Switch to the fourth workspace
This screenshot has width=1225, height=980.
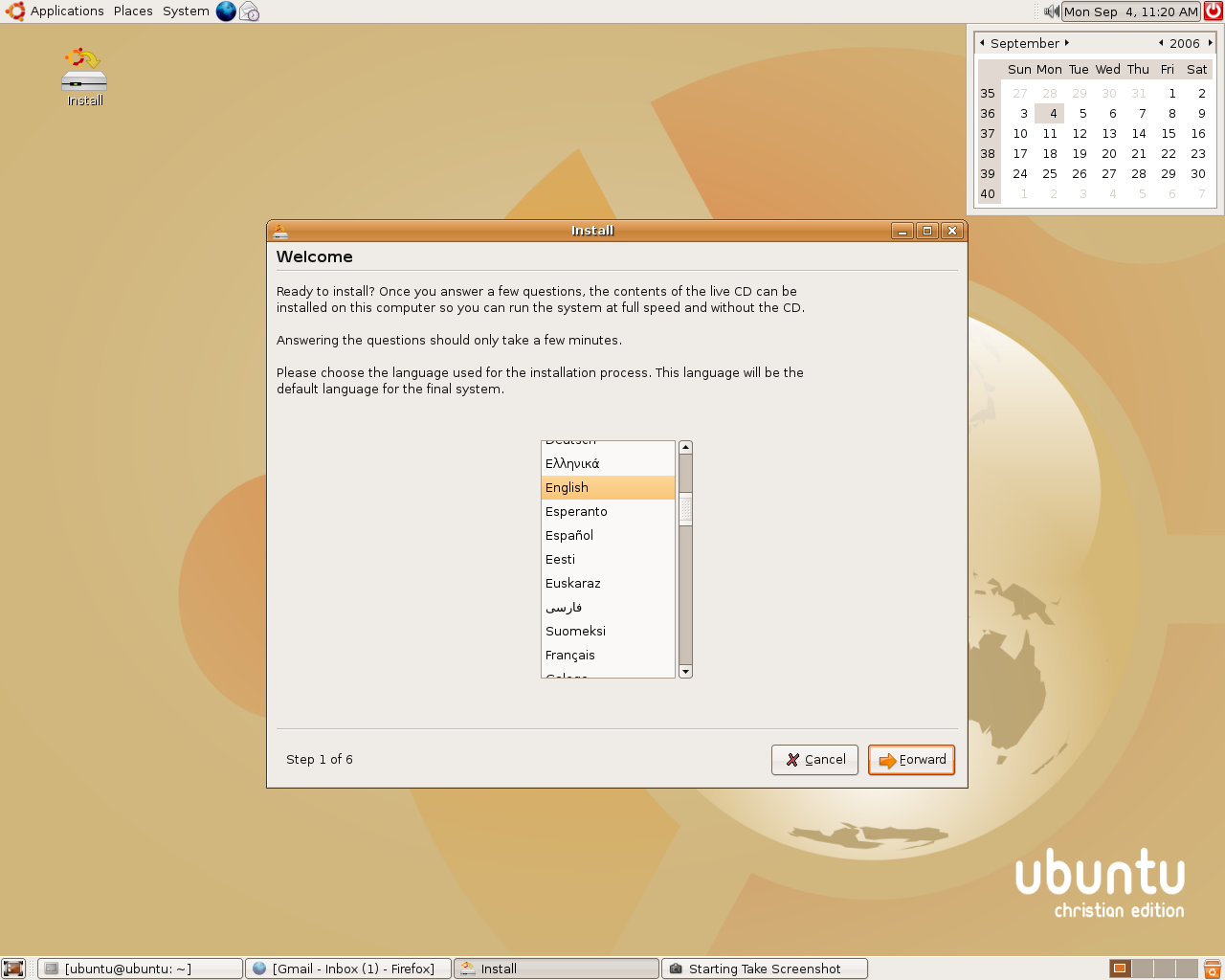click(x=1187, y=969)
